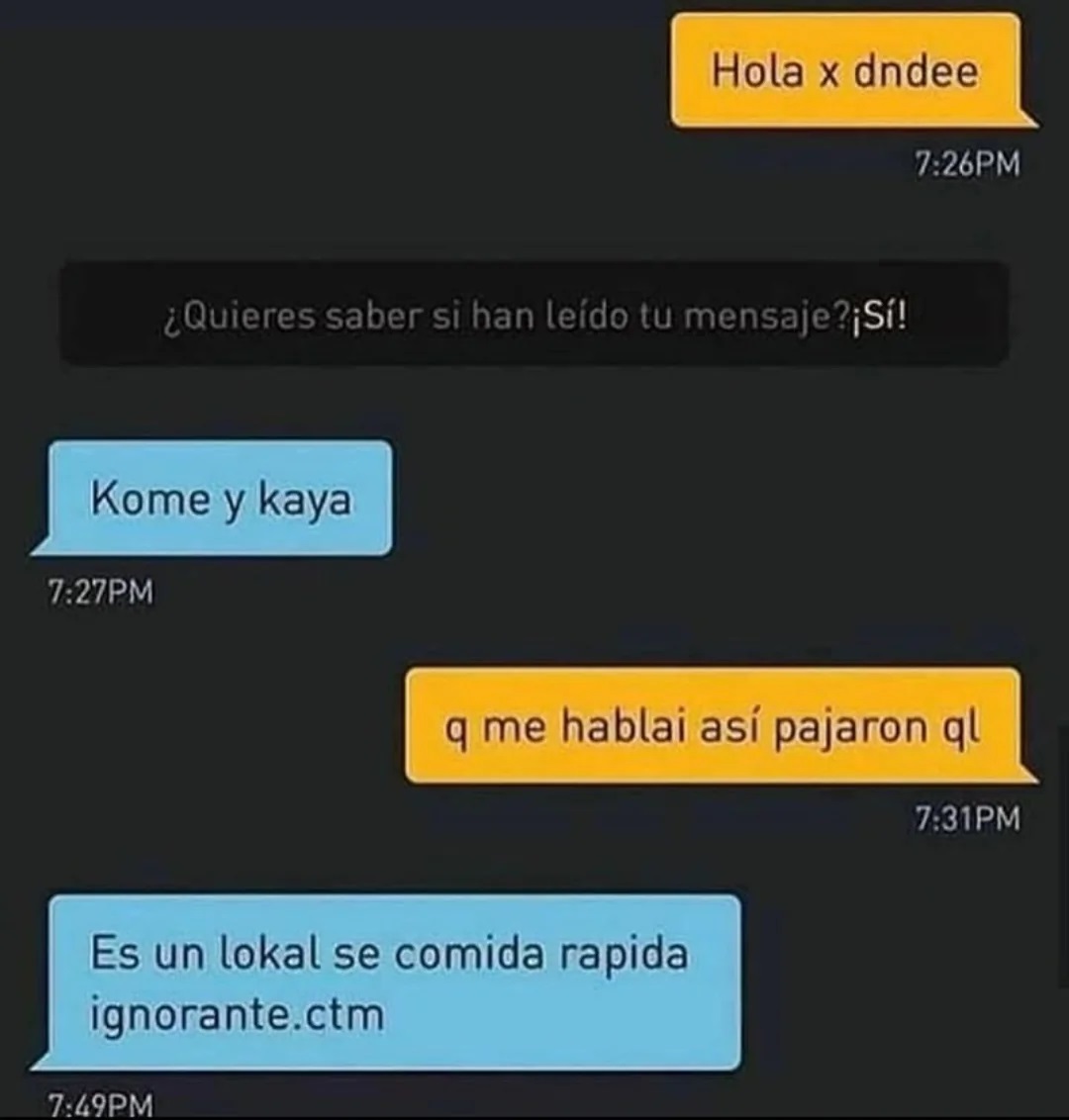Tap the "¡Sí!" read receipt link
This screenshot has width=1069, height=1120.
pyautogui.click(x=879, y=315)
